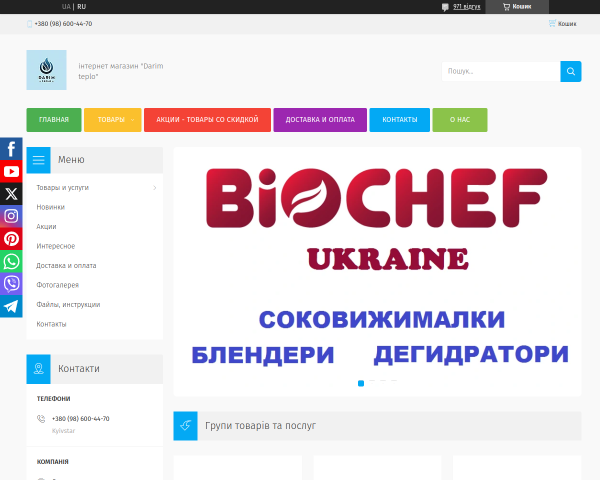Open АКЦИИ - ТОВАРЫ СО СКИДКОЙ

click(x=207, y=120)
